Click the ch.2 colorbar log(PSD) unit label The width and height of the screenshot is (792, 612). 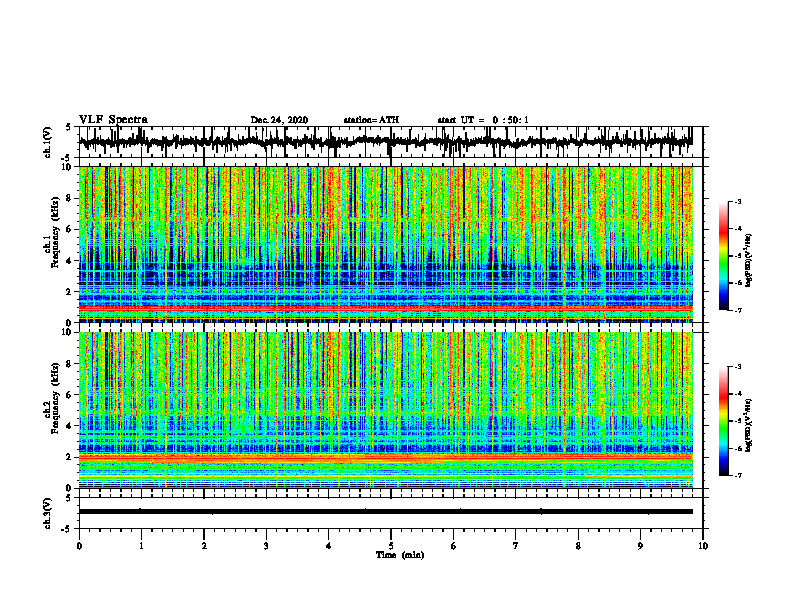tap(749, 426)
